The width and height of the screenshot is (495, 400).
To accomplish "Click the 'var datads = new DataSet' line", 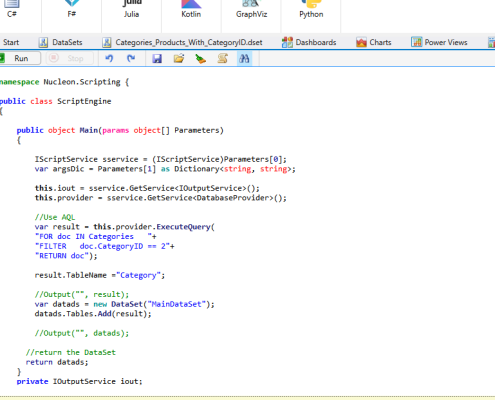I will (x=125, y=304).
